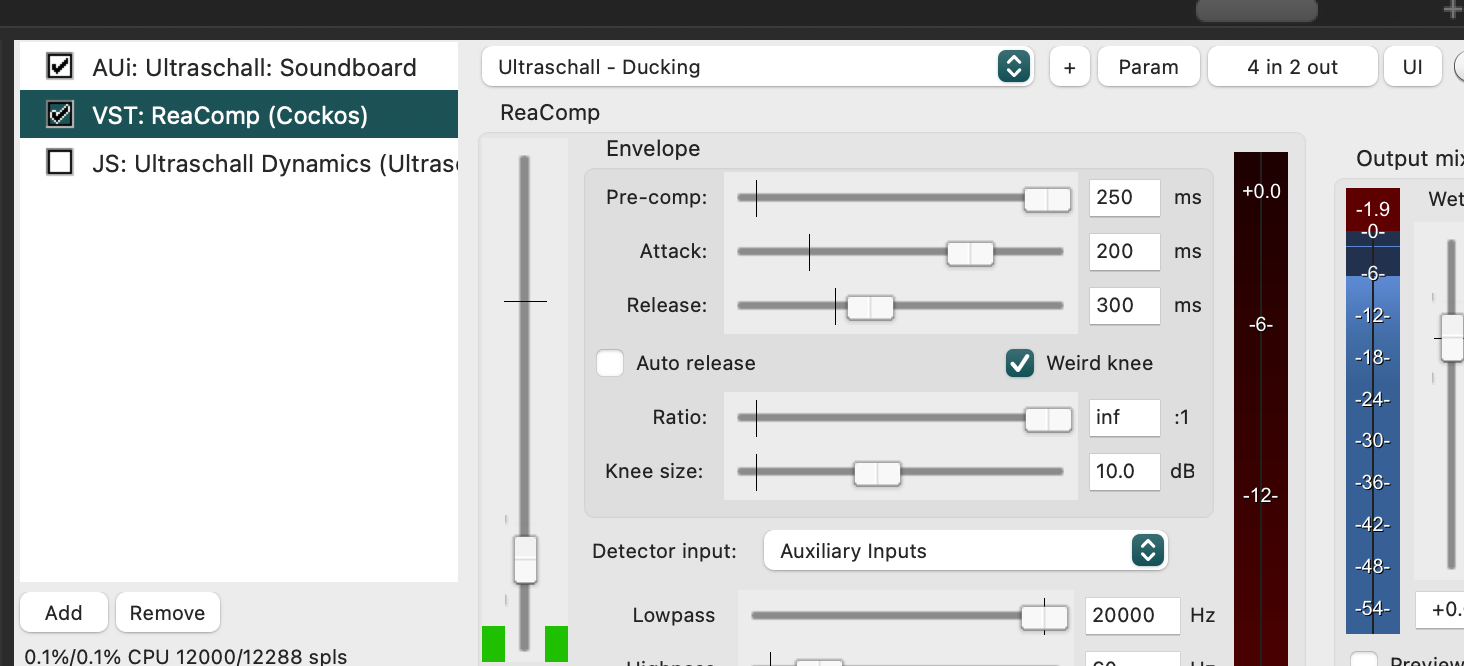Select AUi: Ultraschall: Soundboard in FX list

click(x=254, y=67)
